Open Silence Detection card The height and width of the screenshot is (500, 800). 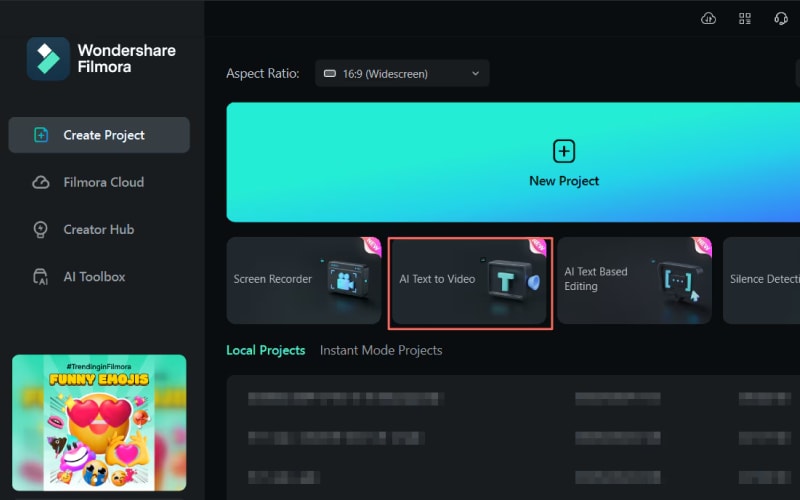coord(761,280)
